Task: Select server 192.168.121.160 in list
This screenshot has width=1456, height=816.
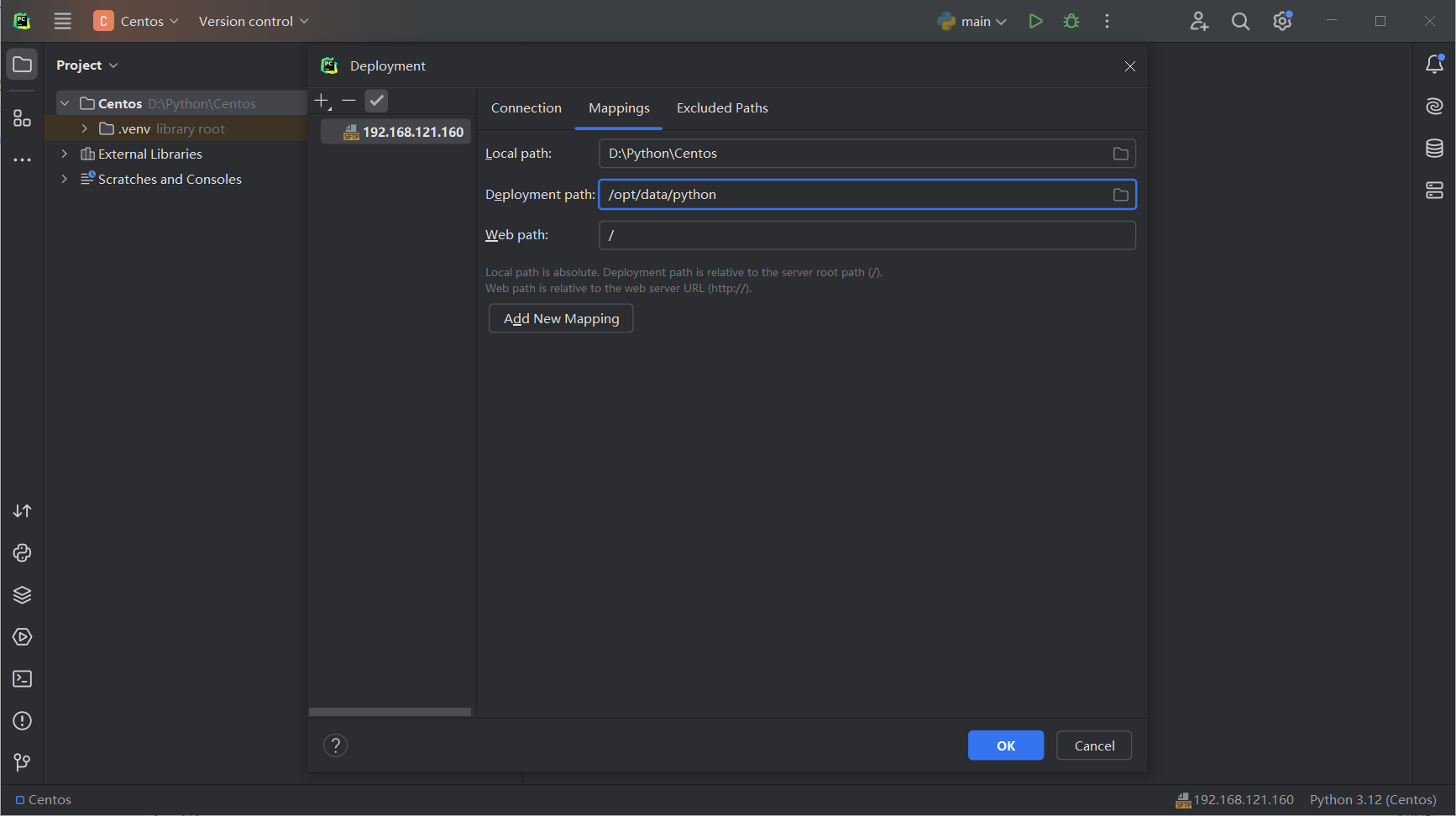Action: pos(396,132)
